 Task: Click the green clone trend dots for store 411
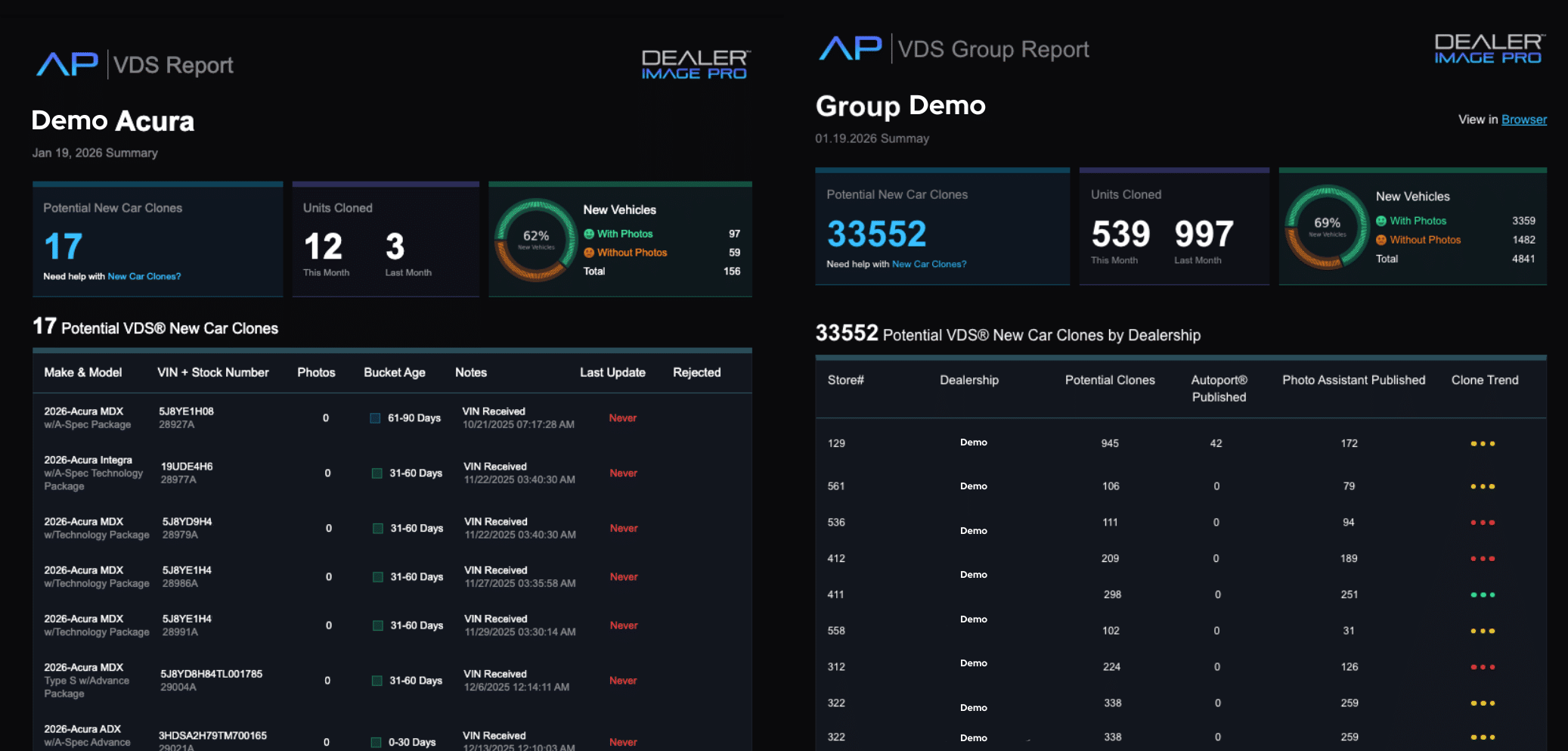(1482, 595)
